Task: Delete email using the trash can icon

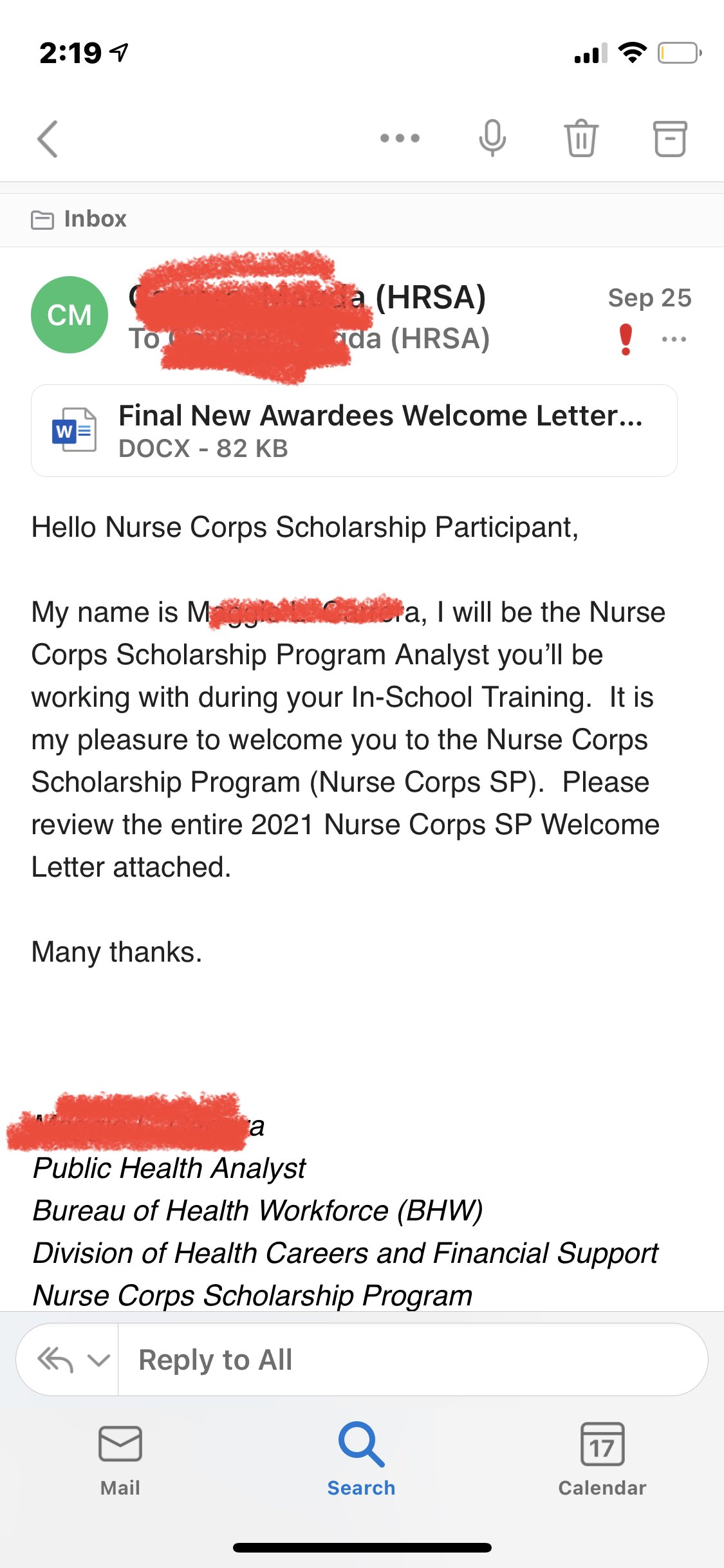Action: click(x=581, y=138)
